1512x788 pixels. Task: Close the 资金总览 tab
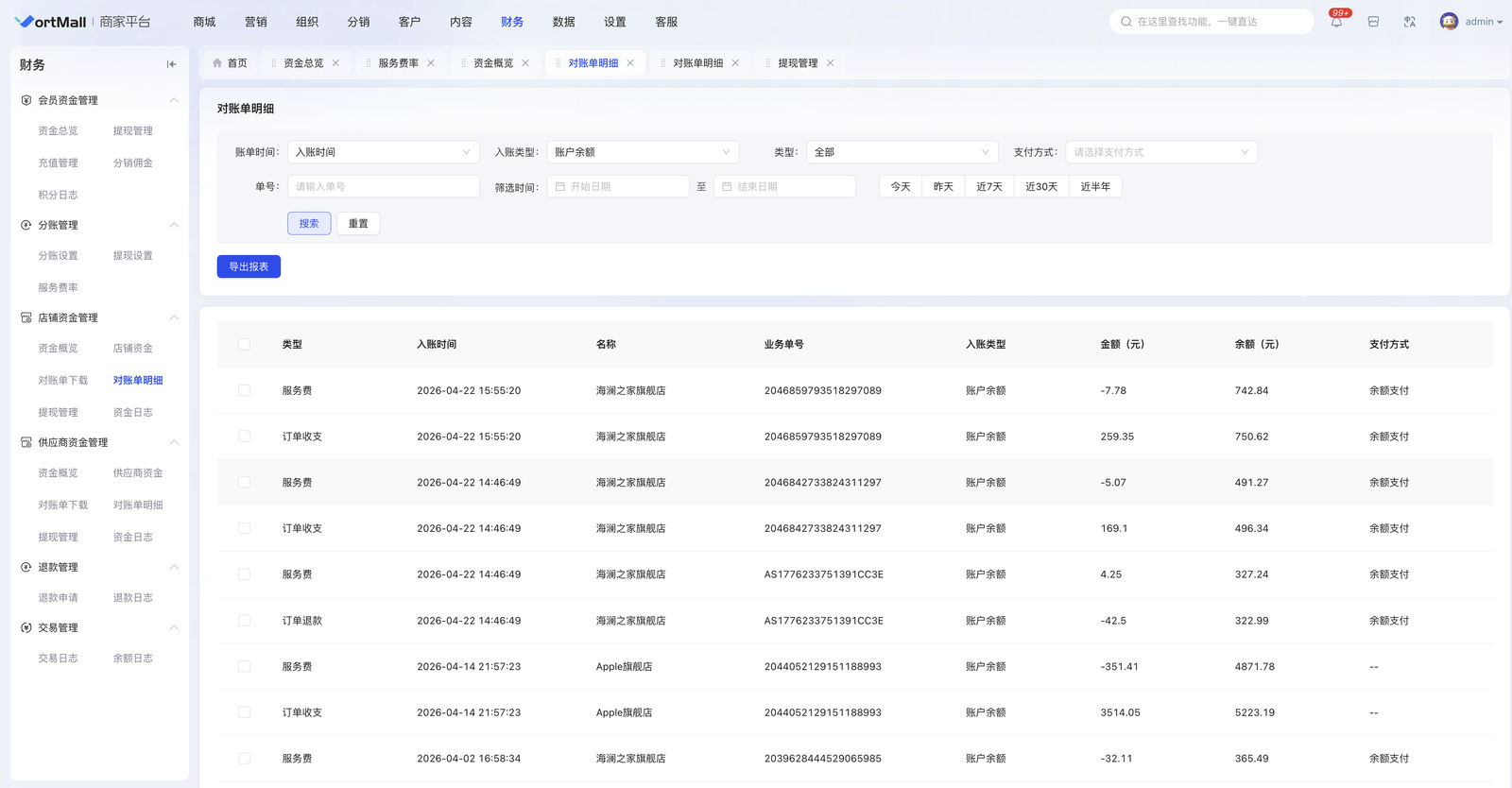(335, 63)
